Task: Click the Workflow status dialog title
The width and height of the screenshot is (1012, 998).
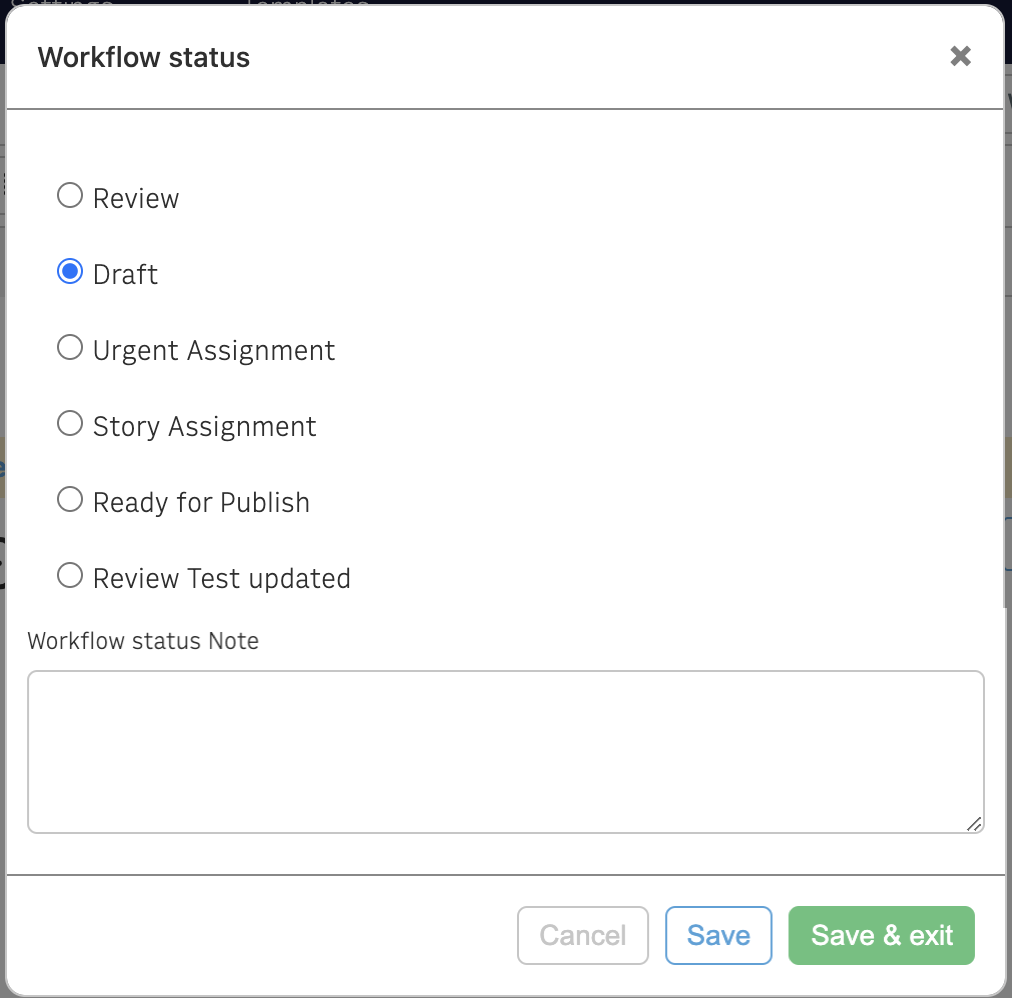Action: [x=143, y=57]
